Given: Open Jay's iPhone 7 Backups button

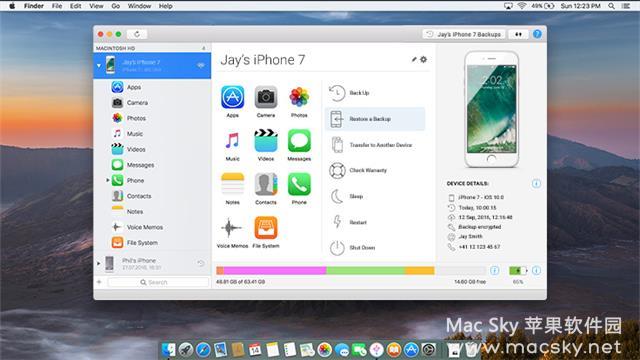Looking at the screenshot, I should (464, 34).
